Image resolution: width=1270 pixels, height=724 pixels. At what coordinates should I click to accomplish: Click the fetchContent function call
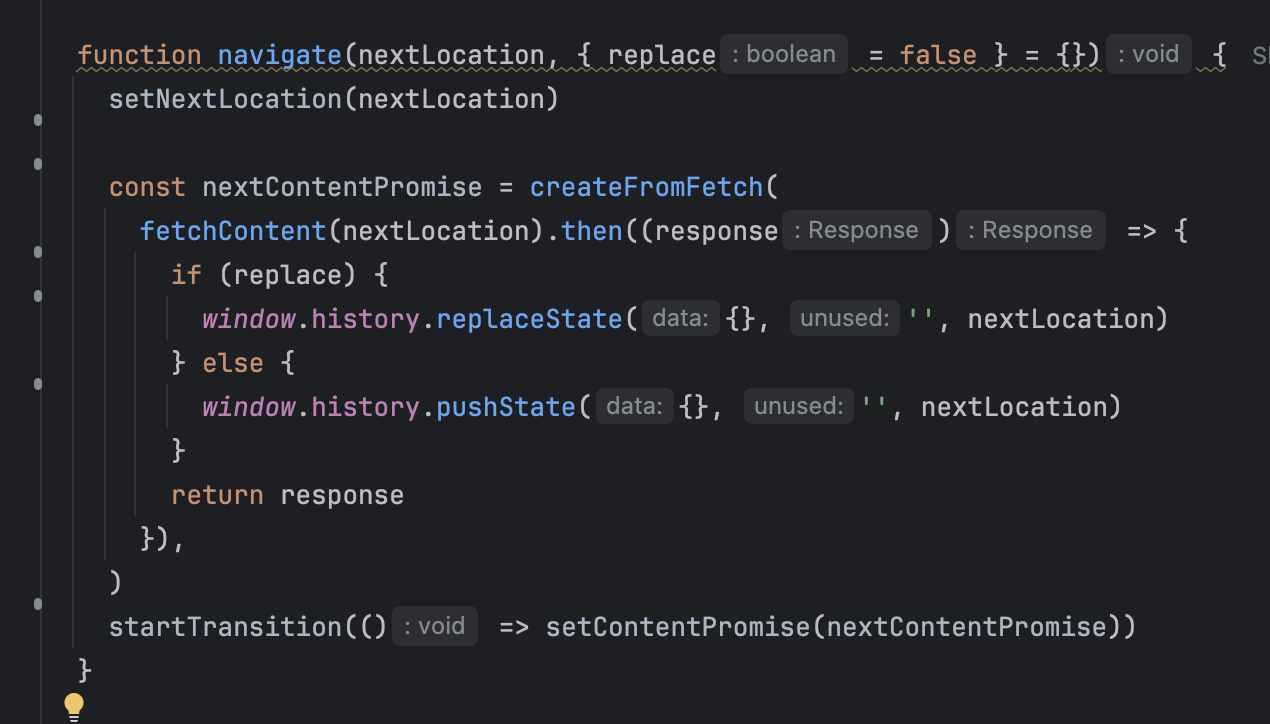tap(233, 231)
